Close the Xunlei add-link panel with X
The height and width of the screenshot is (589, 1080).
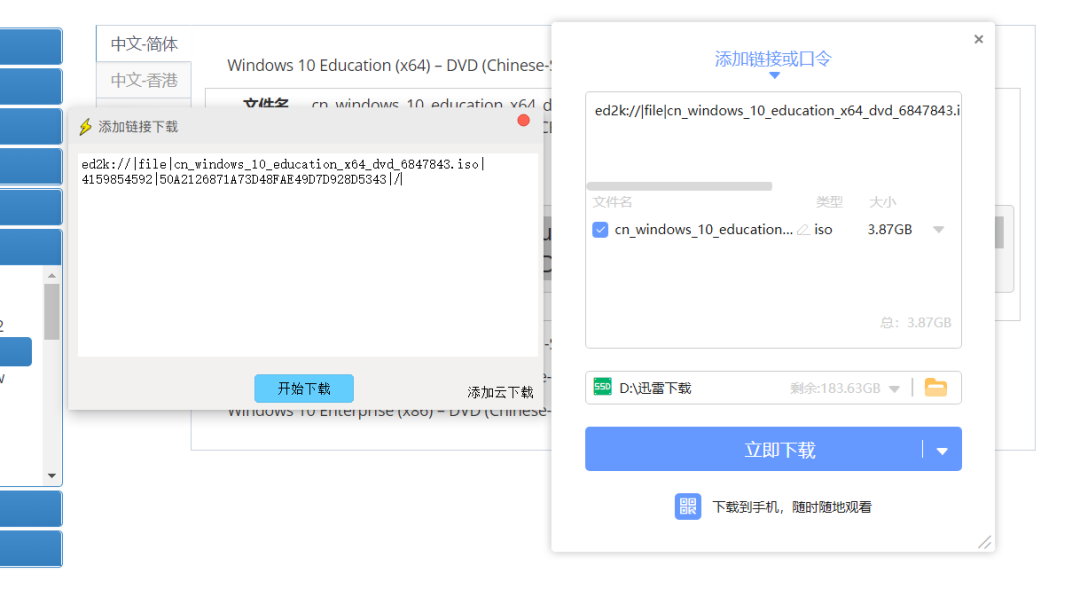point(979,39)
